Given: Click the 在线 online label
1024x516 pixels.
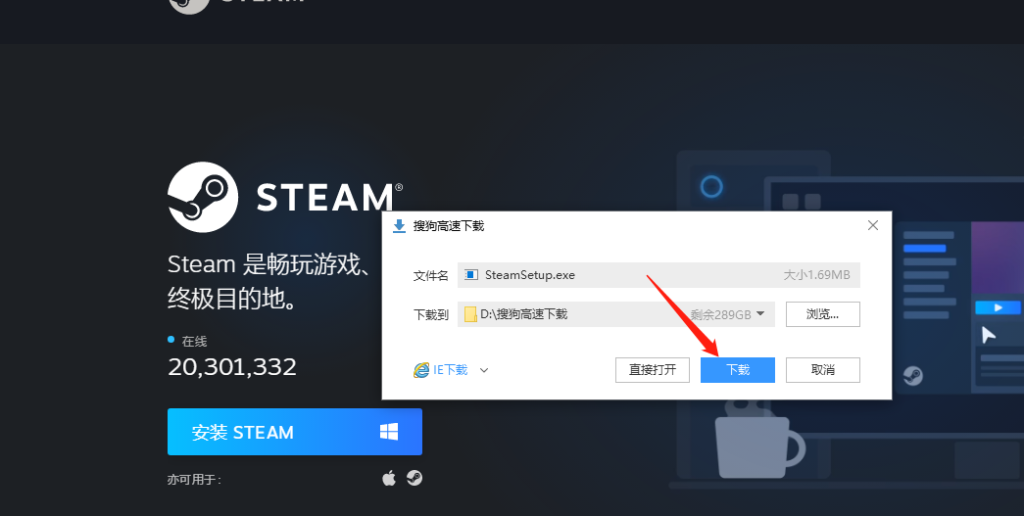Looking at the screenshot, I should pos(195,341).
